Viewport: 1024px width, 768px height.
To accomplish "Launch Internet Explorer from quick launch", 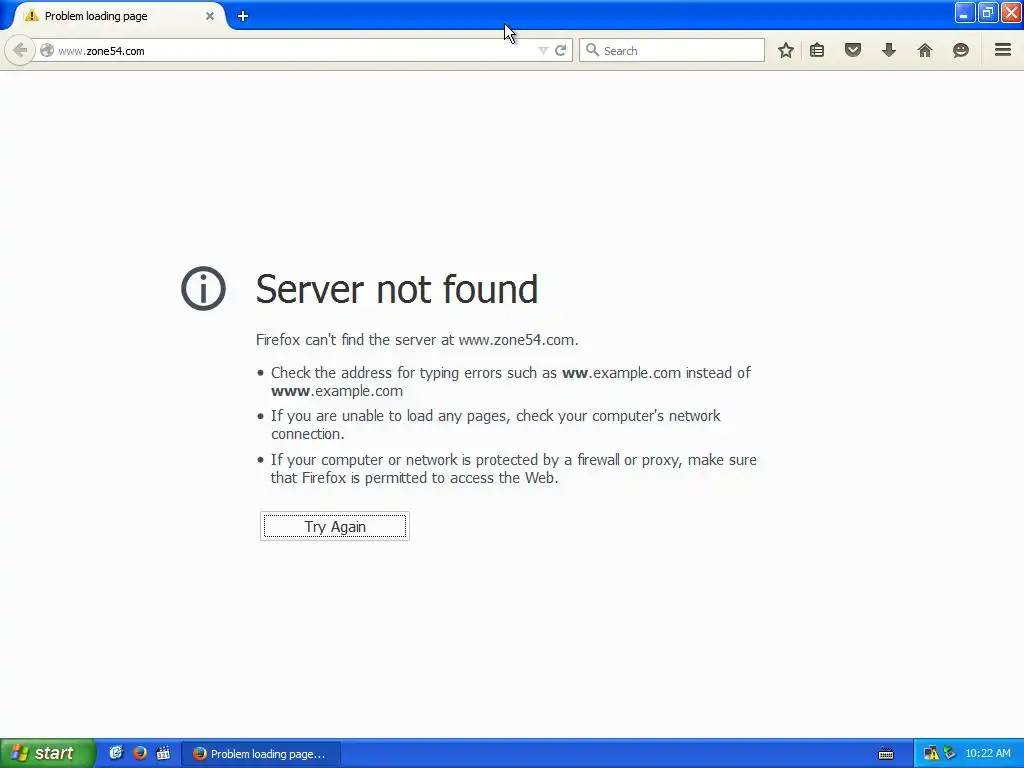I will (x=116, y=753).
